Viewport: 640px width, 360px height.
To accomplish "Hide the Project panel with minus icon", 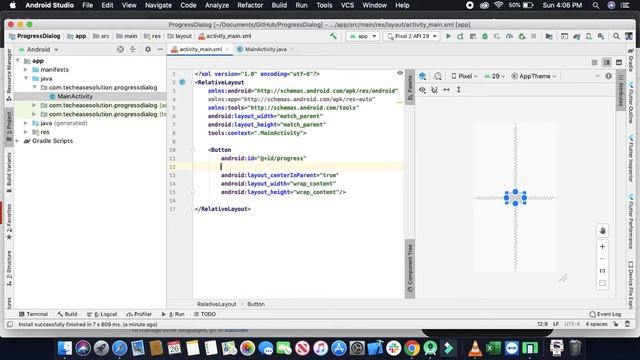I will [x=160, y=49].
